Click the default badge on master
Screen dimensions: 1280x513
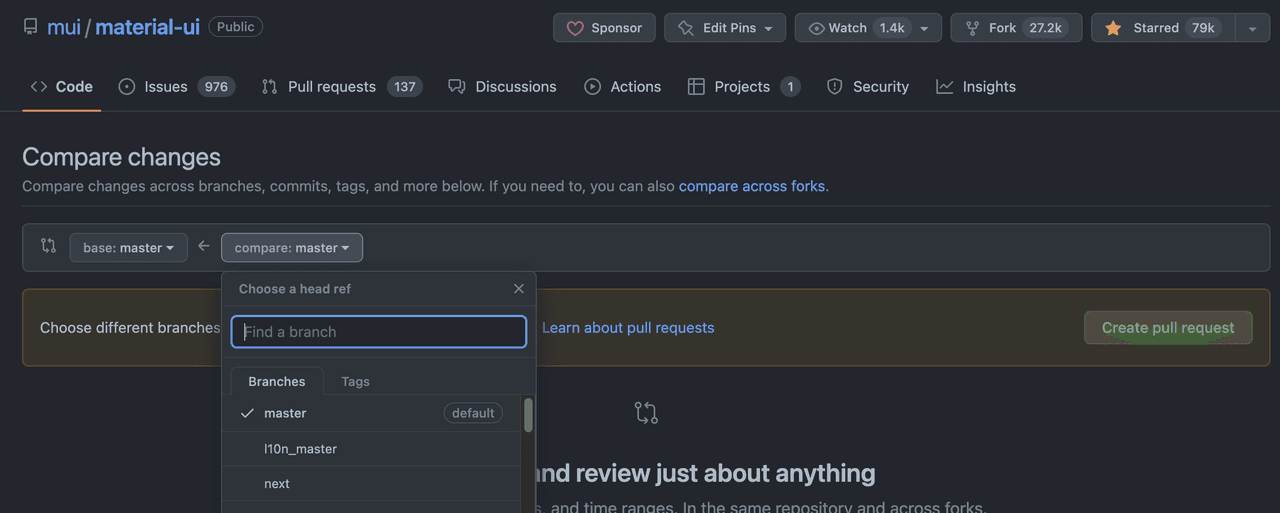tap(473, 413)
